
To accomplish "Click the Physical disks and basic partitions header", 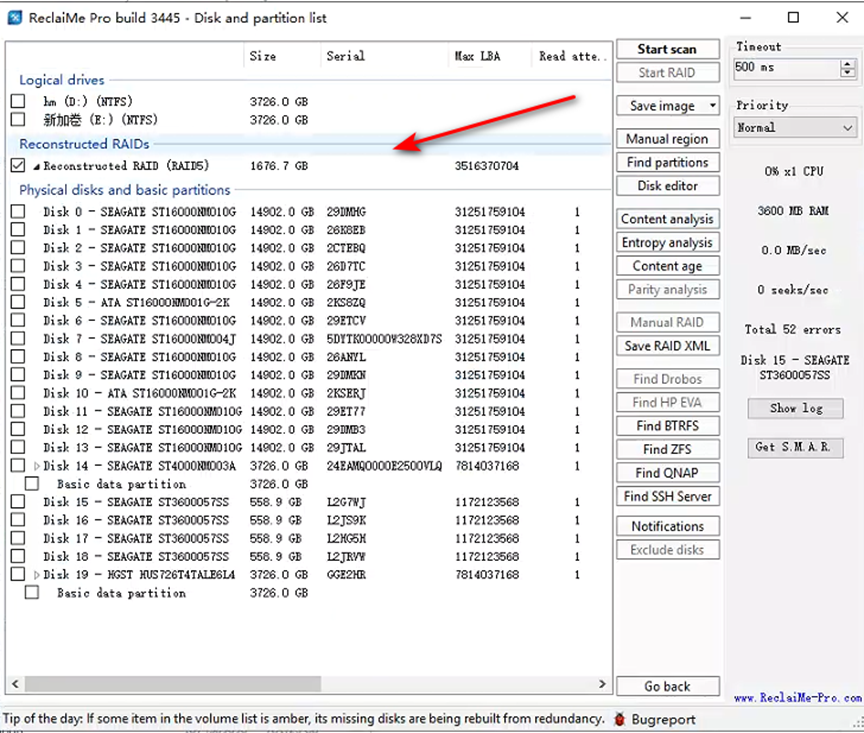I will pos(125,190).
